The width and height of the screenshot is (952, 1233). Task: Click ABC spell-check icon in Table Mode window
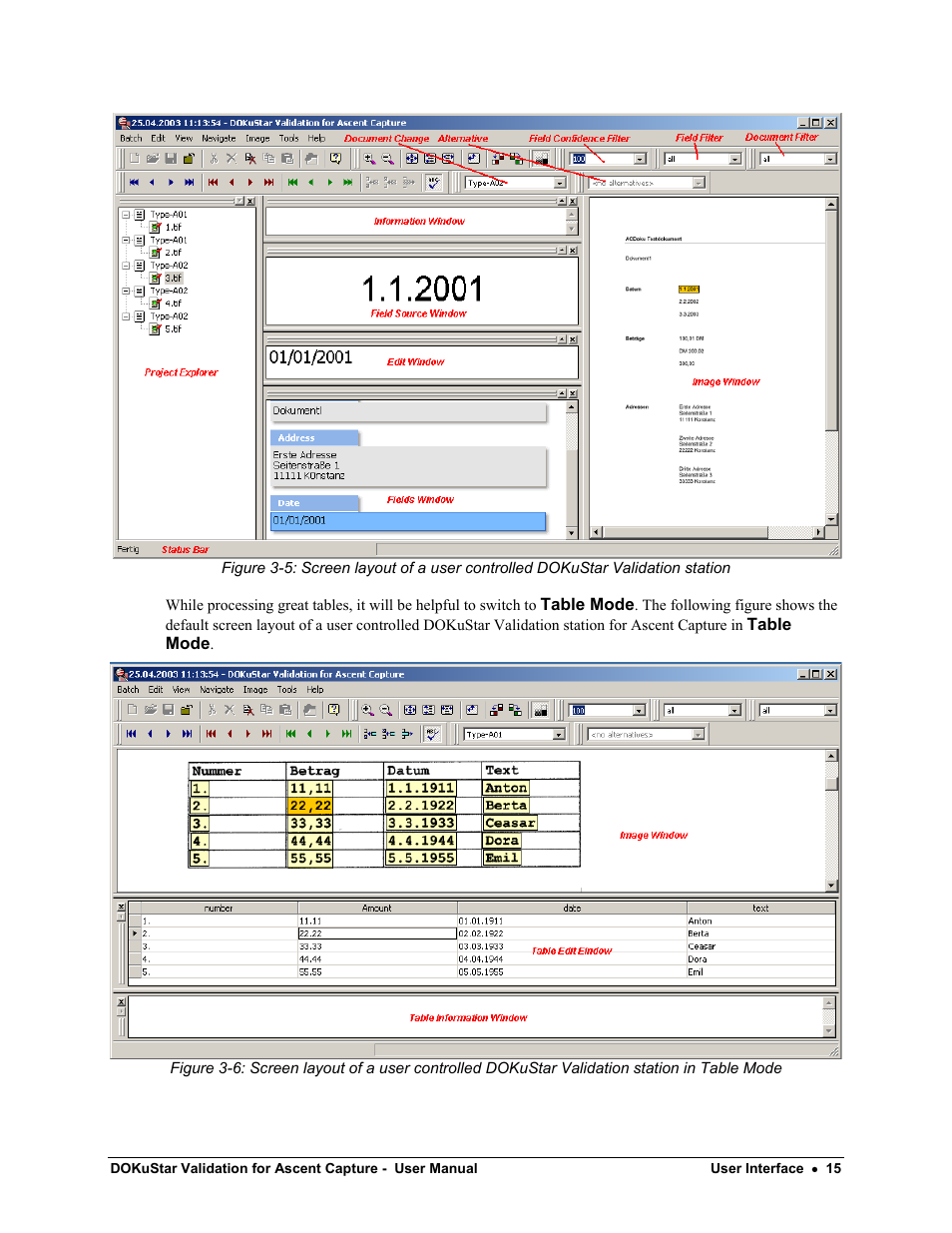(x=431, y=734)
